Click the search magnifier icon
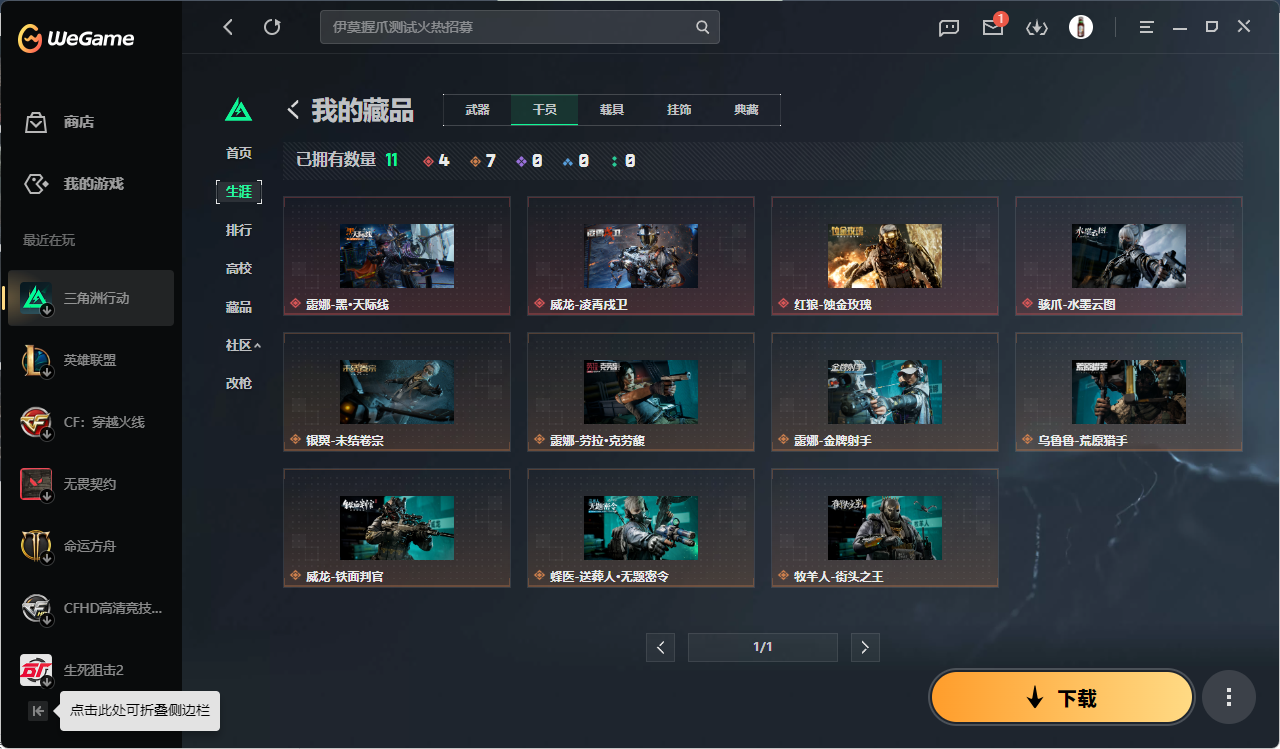1280x749 pixels. click(703, 27)
